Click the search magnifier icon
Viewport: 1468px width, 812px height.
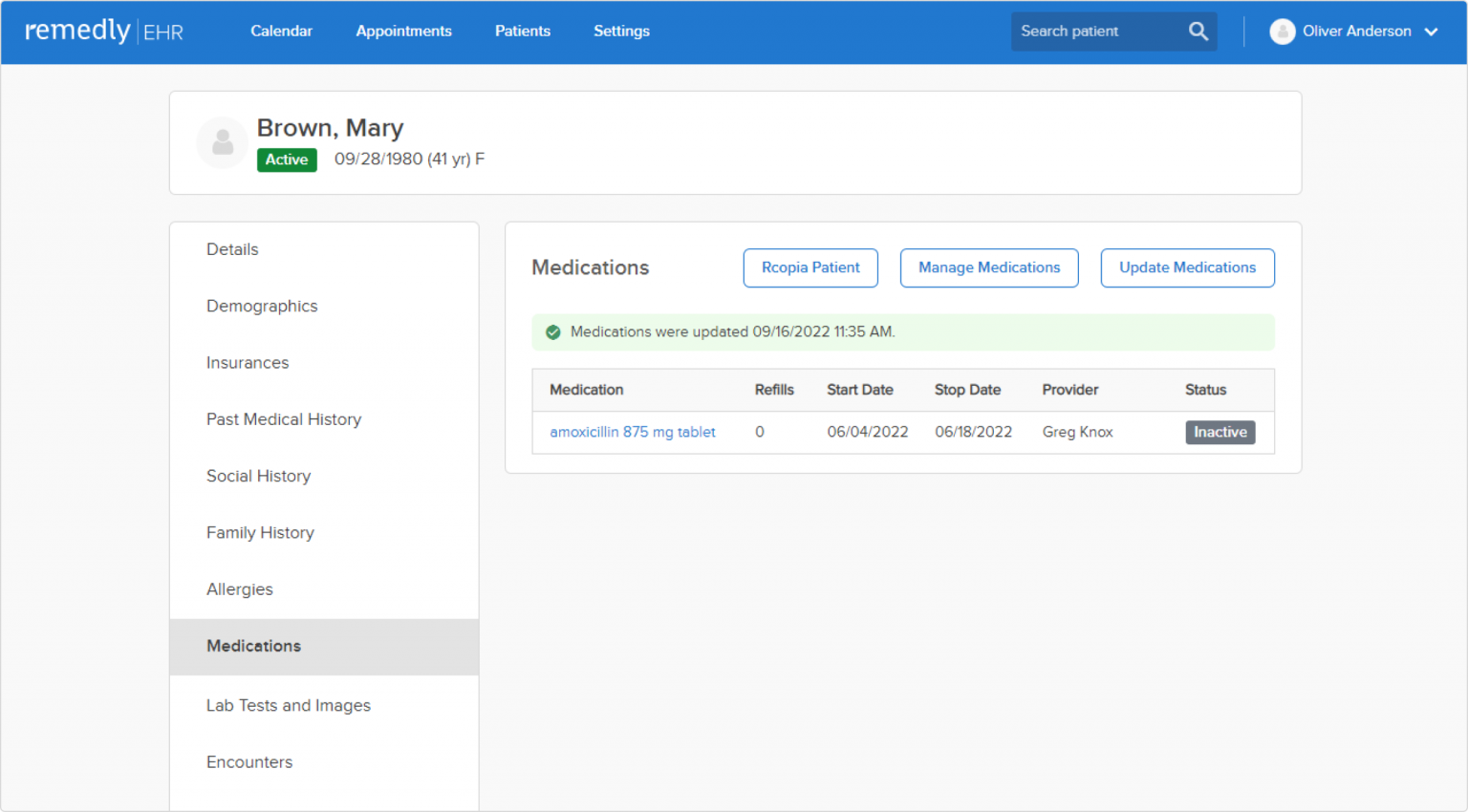(x=1198, y=32)
